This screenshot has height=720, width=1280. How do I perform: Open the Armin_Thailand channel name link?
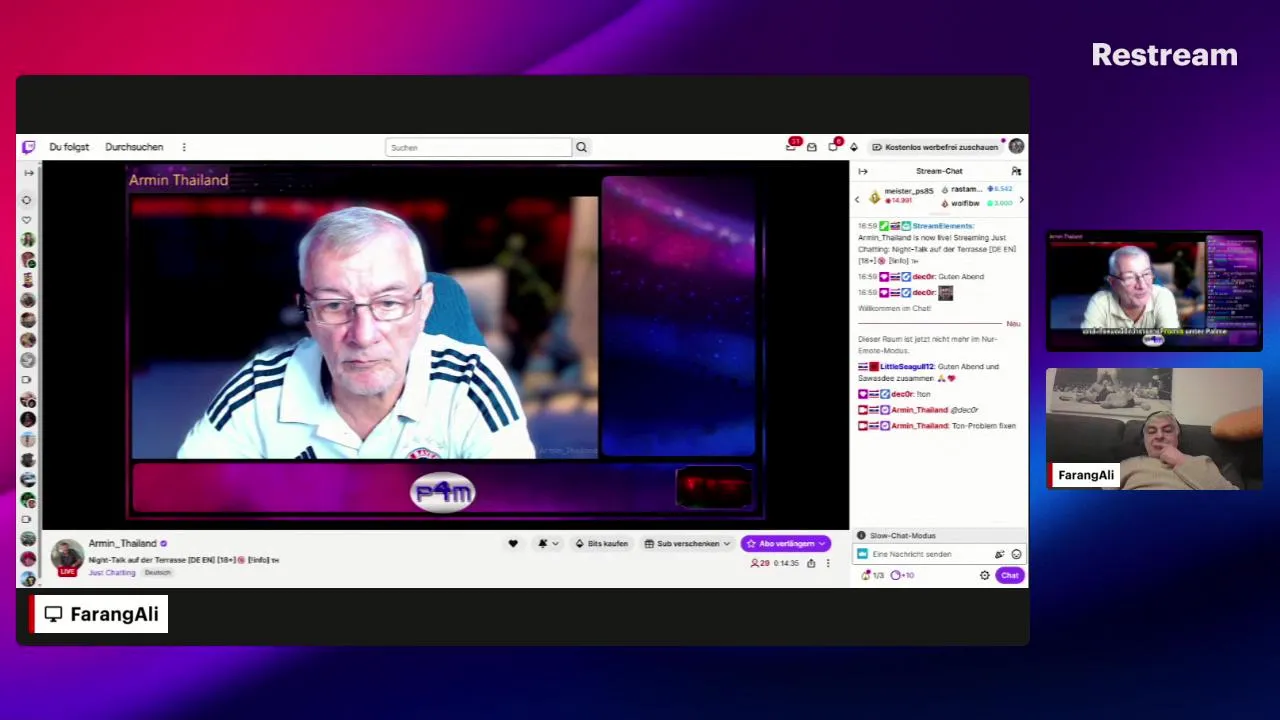point(122,543)
